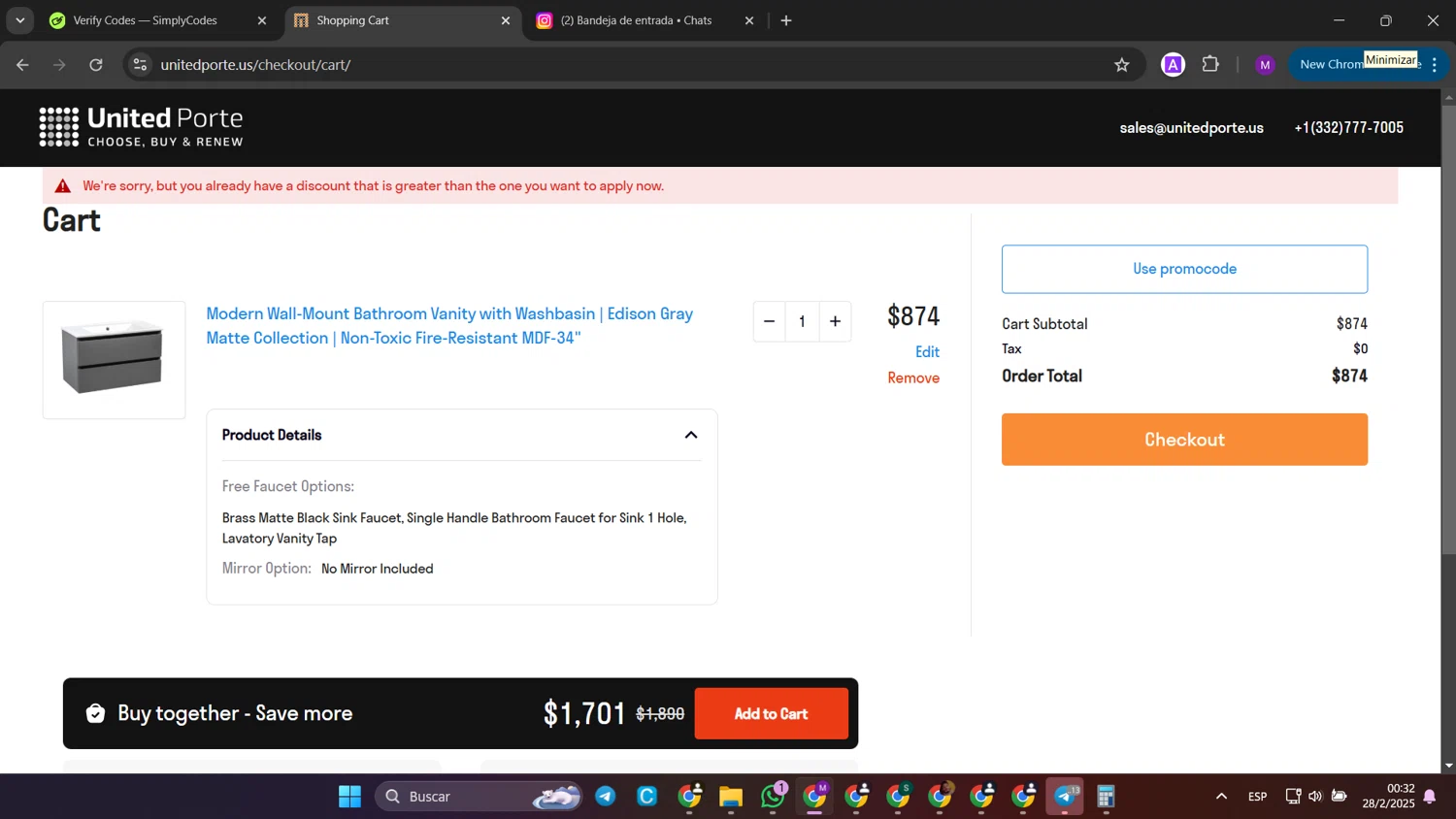Decrease quantity with the minus button
The image size is (1456, 819).
click(x=769, y=321)
